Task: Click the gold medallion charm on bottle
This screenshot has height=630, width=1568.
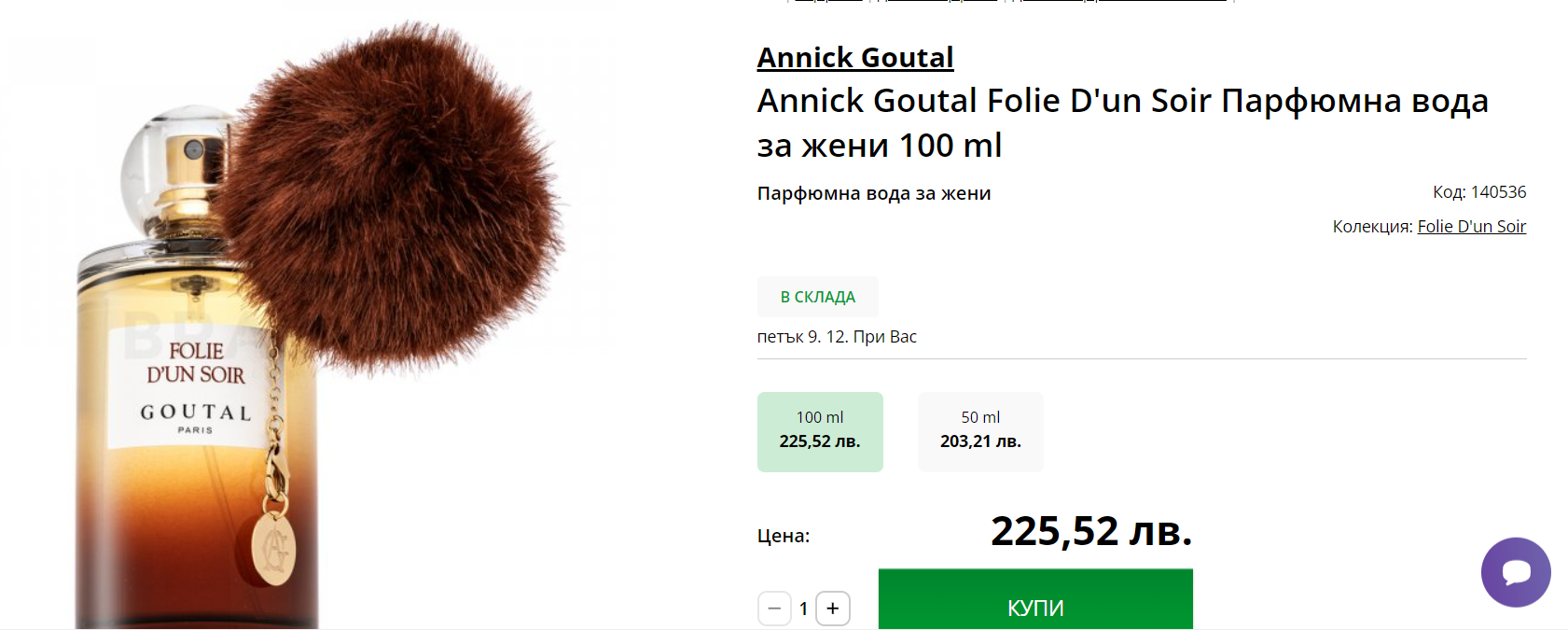Action: tap(274, 547)
